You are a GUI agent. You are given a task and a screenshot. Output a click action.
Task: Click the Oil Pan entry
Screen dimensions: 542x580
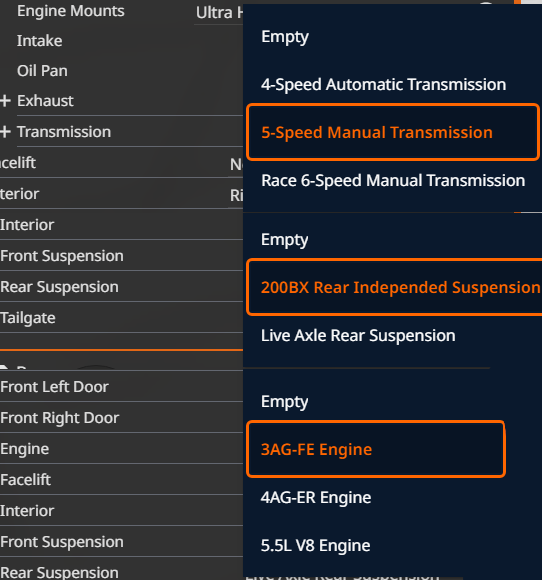(x=42, y=71)
